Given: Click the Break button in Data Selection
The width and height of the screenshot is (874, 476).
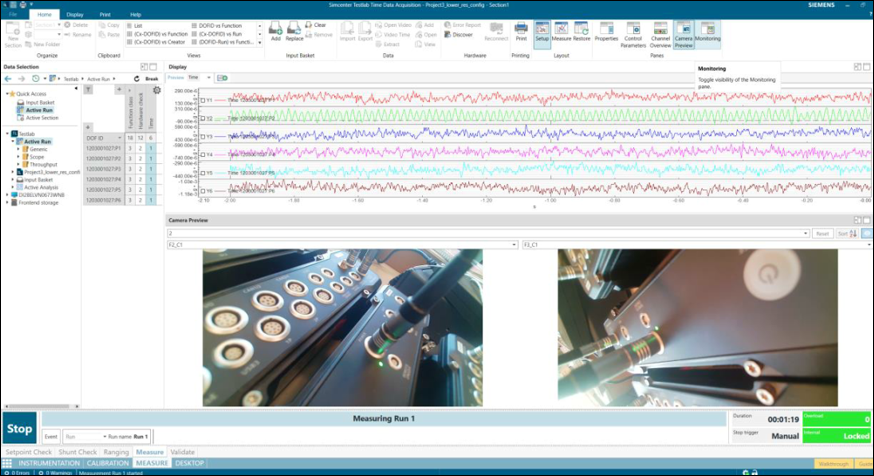Looking at the screenshot, I should tap(152, 79).
